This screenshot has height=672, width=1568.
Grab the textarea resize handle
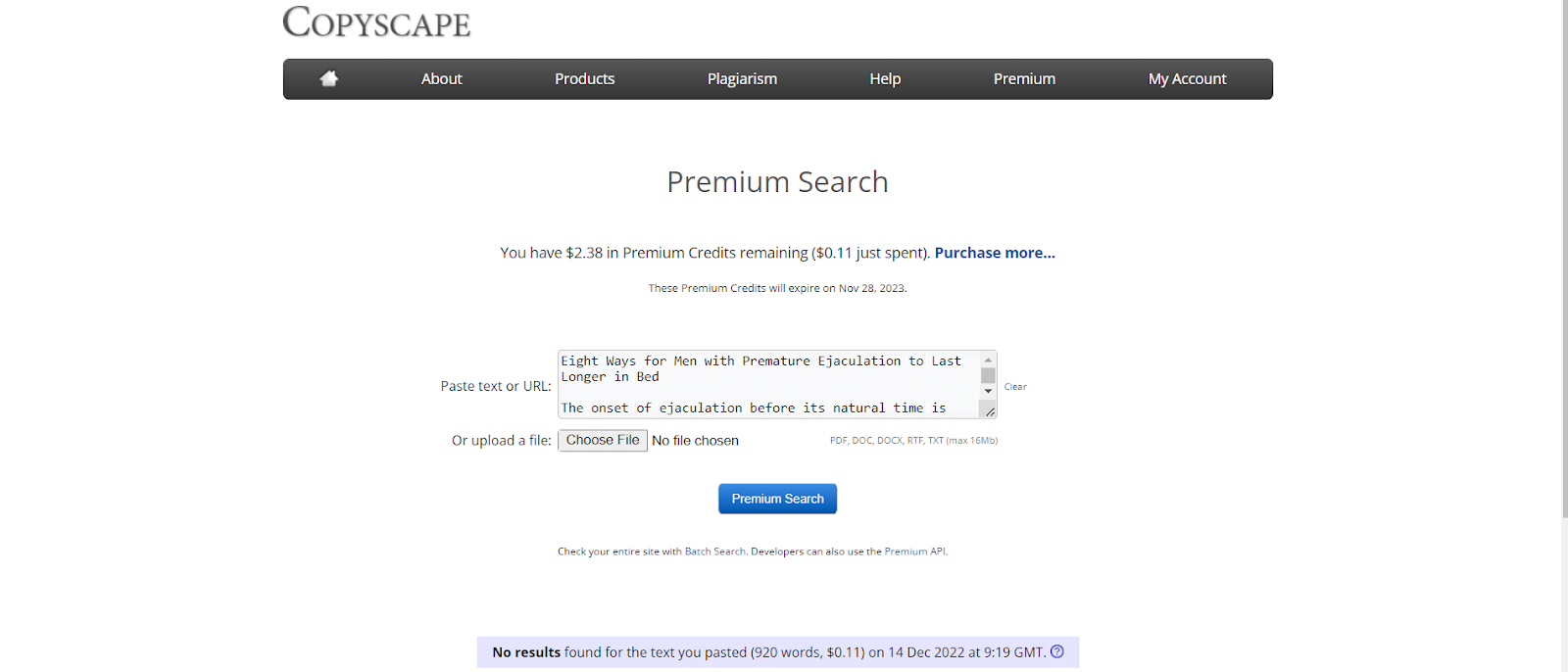tap(989, 411)
